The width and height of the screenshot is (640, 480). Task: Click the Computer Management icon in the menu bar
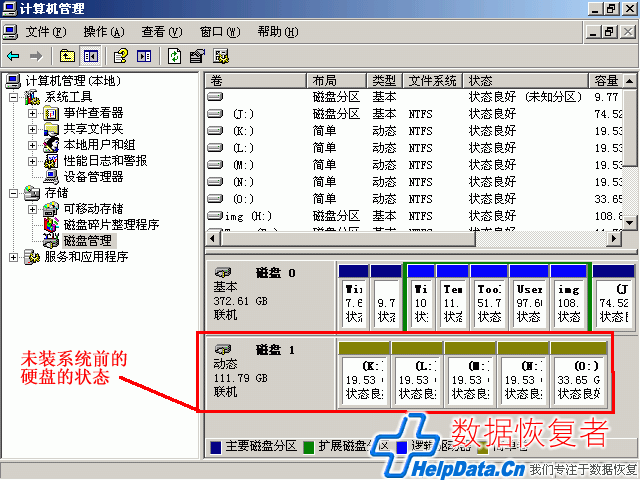click(10, 32)
